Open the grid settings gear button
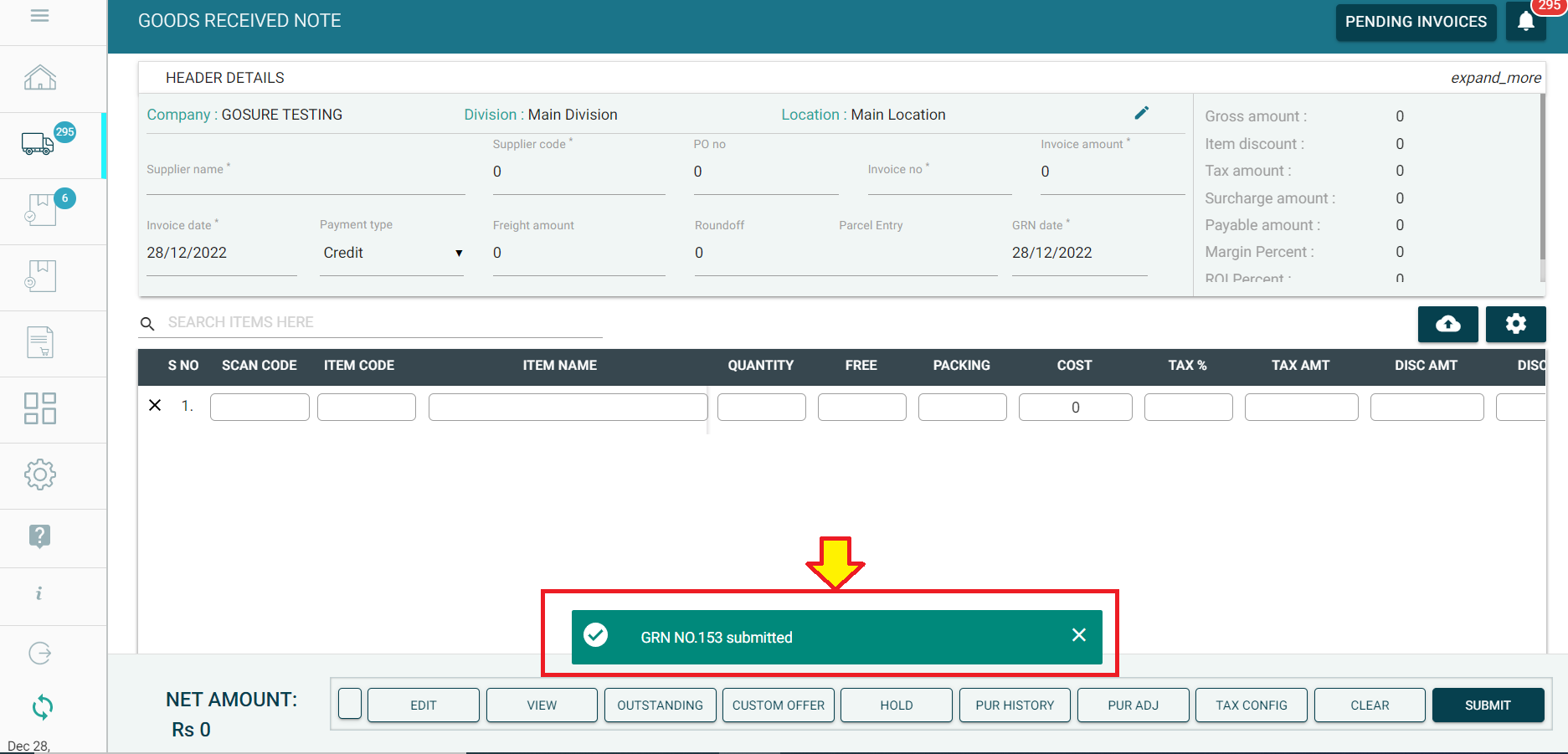The height and width of the screenshot is (754, 1568). [x=1516, y=324]
